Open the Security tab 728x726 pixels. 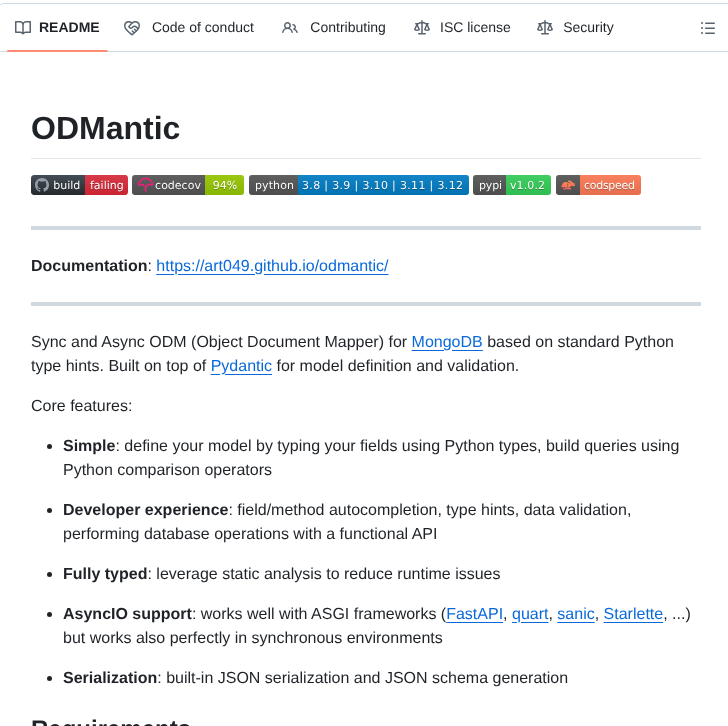[588, 28]
